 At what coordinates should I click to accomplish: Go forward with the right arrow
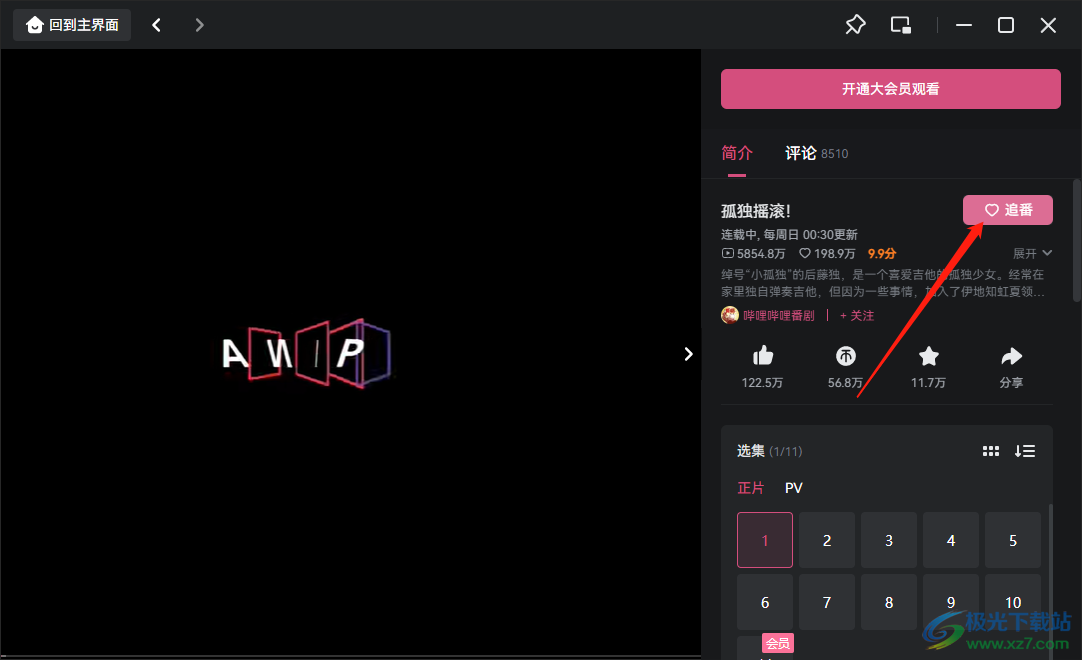[x=199, y=26]
